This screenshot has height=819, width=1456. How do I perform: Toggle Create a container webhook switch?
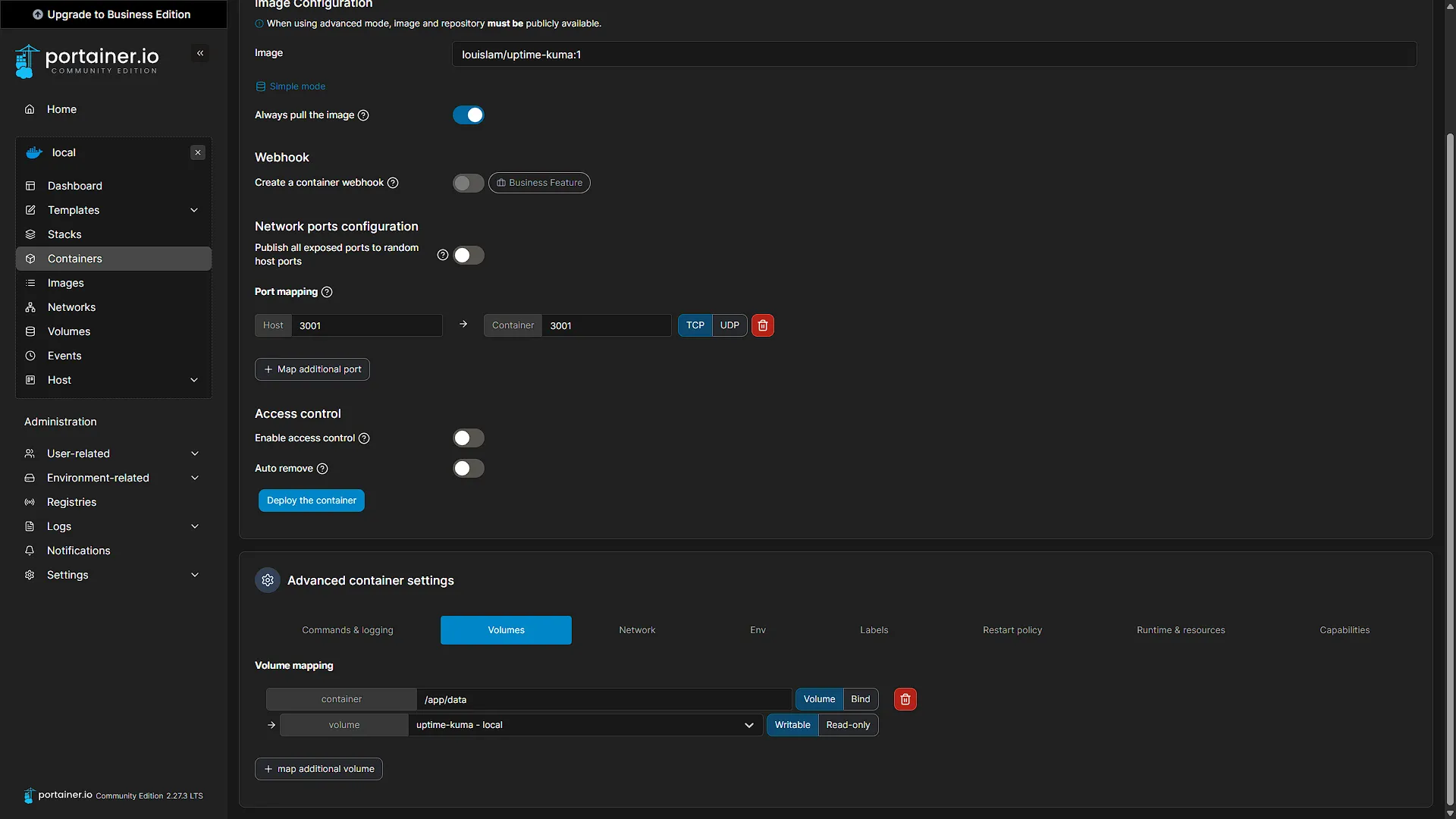[x=469, y=183]
